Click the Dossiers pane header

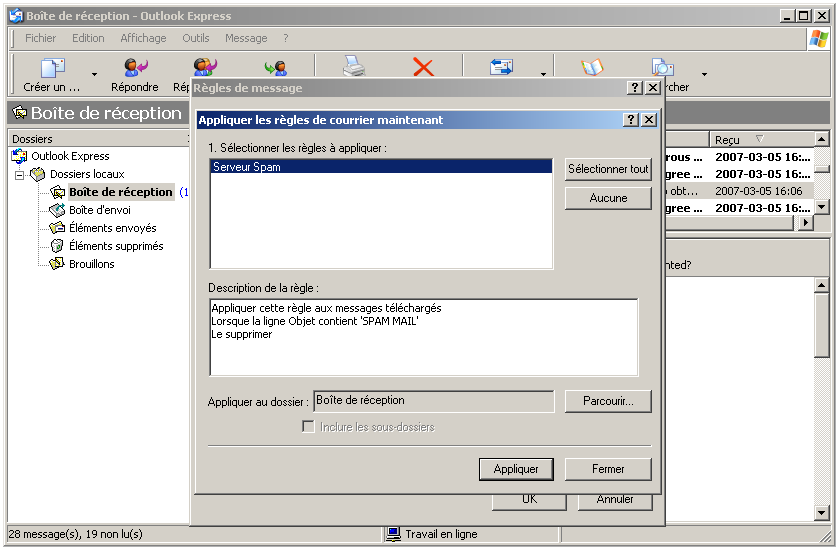click(x=99, y=139)
